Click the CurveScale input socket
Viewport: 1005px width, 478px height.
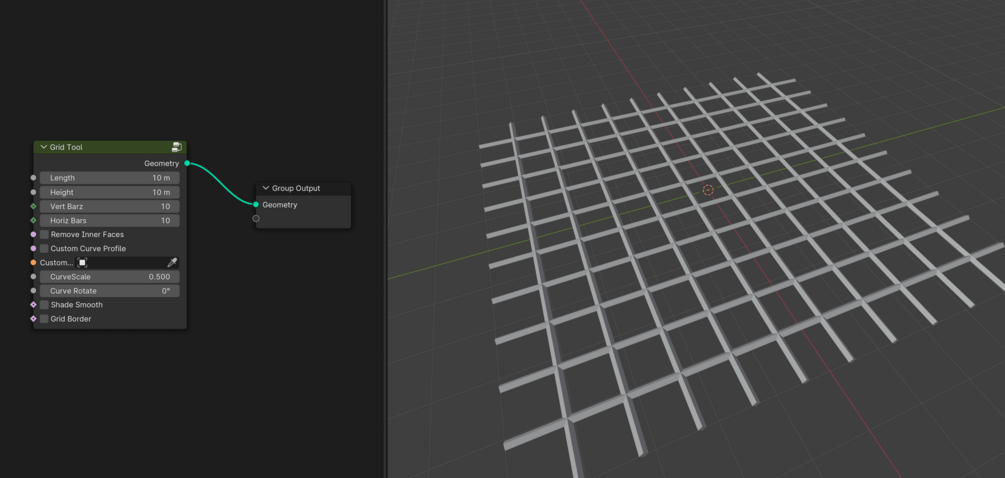click(x=33, y=277)
